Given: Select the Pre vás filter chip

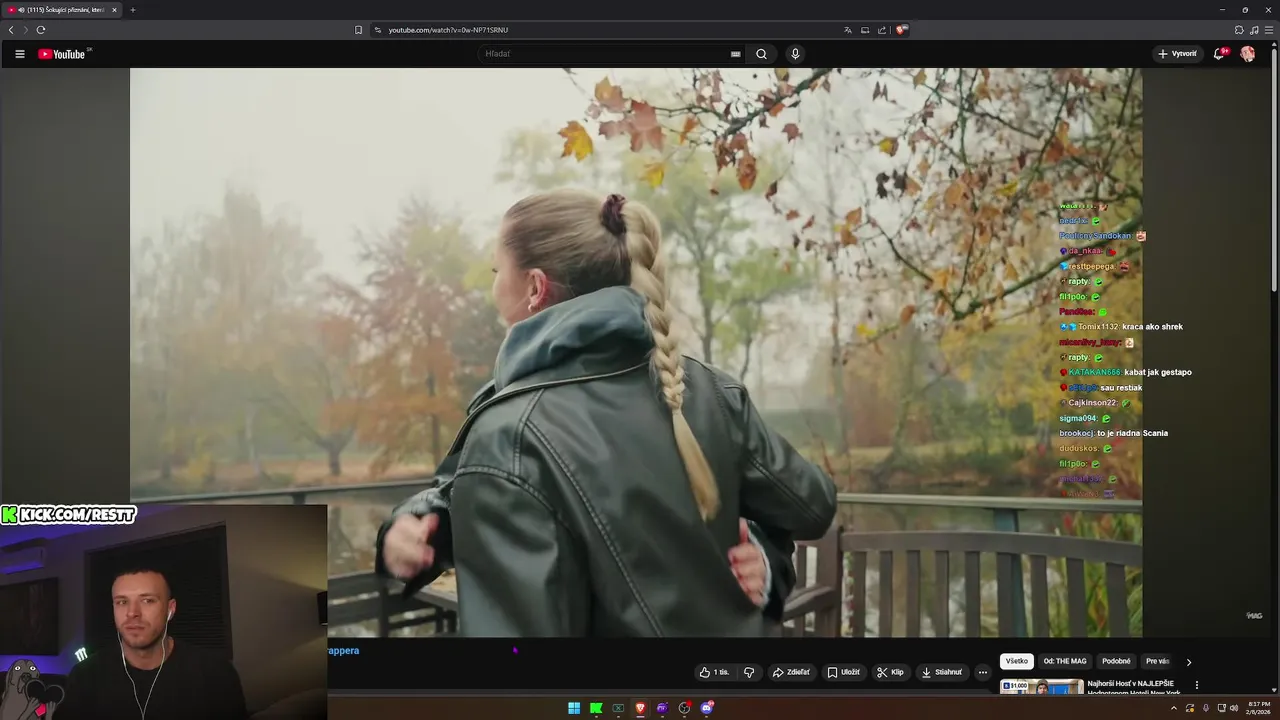Looking at the screenshot, I should coord(1157,661).
